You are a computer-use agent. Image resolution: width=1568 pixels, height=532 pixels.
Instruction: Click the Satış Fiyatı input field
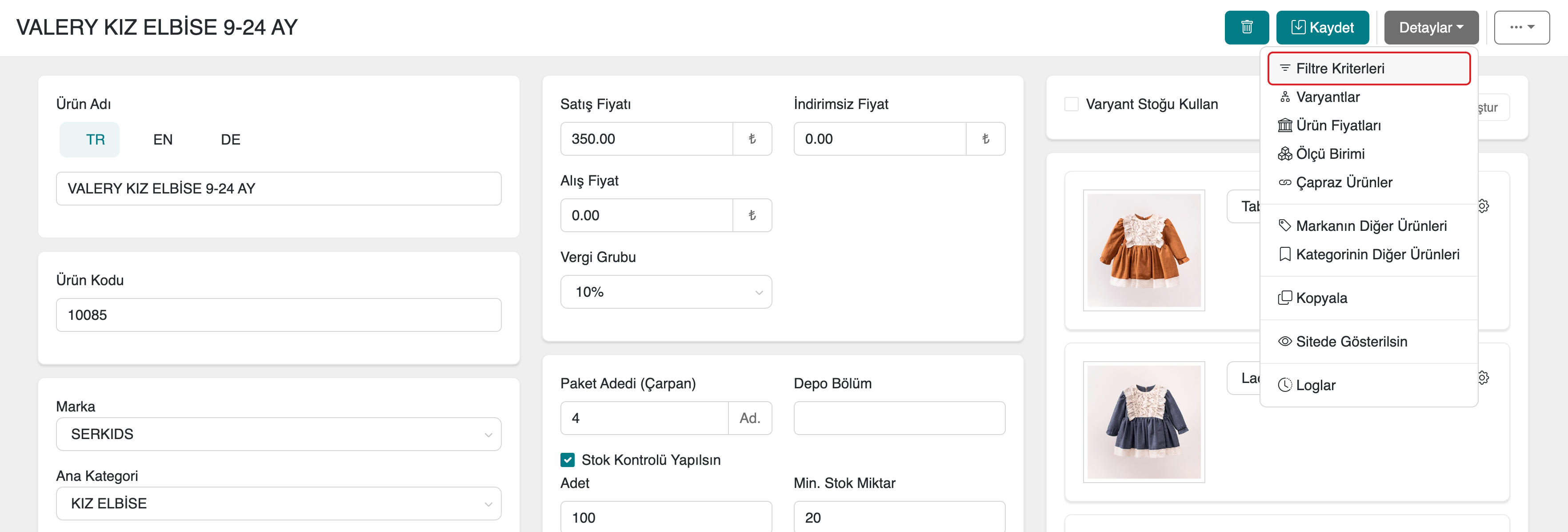pyautogui.click(x=646, y=139)
